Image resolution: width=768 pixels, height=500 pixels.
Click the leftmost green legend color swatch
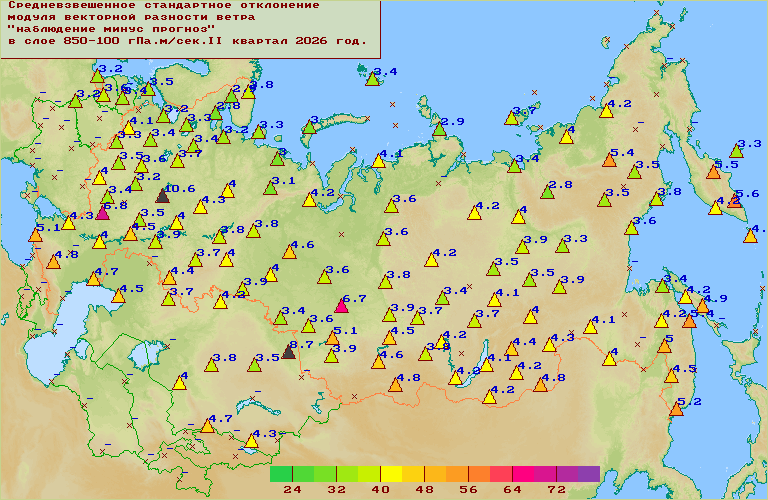281,474
